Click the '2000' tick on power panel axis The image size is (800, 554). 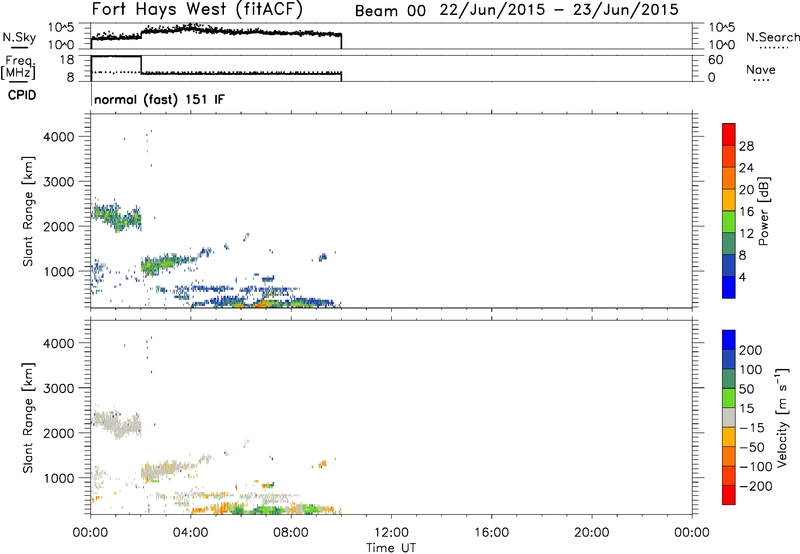coord(59,226)
